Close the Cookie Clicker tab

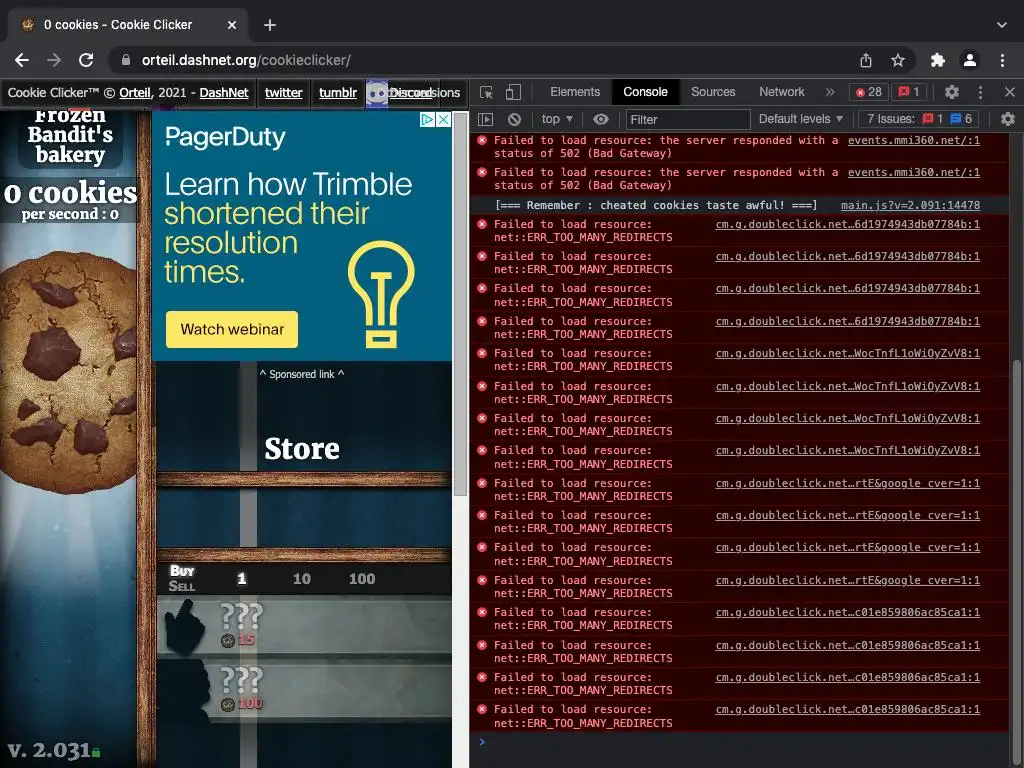232,25
